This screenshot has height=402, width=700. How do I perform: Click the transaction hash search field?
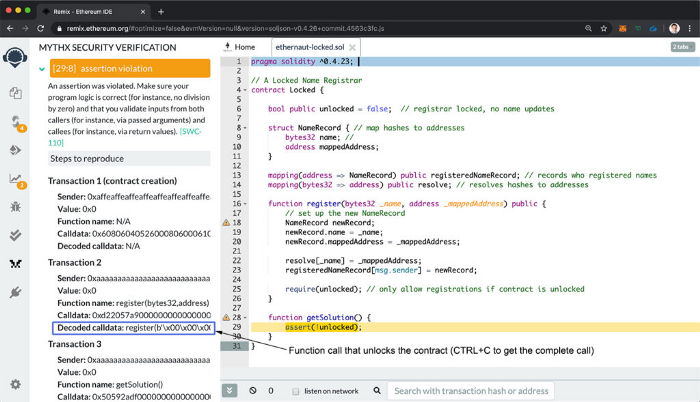[x=471, y=391]
